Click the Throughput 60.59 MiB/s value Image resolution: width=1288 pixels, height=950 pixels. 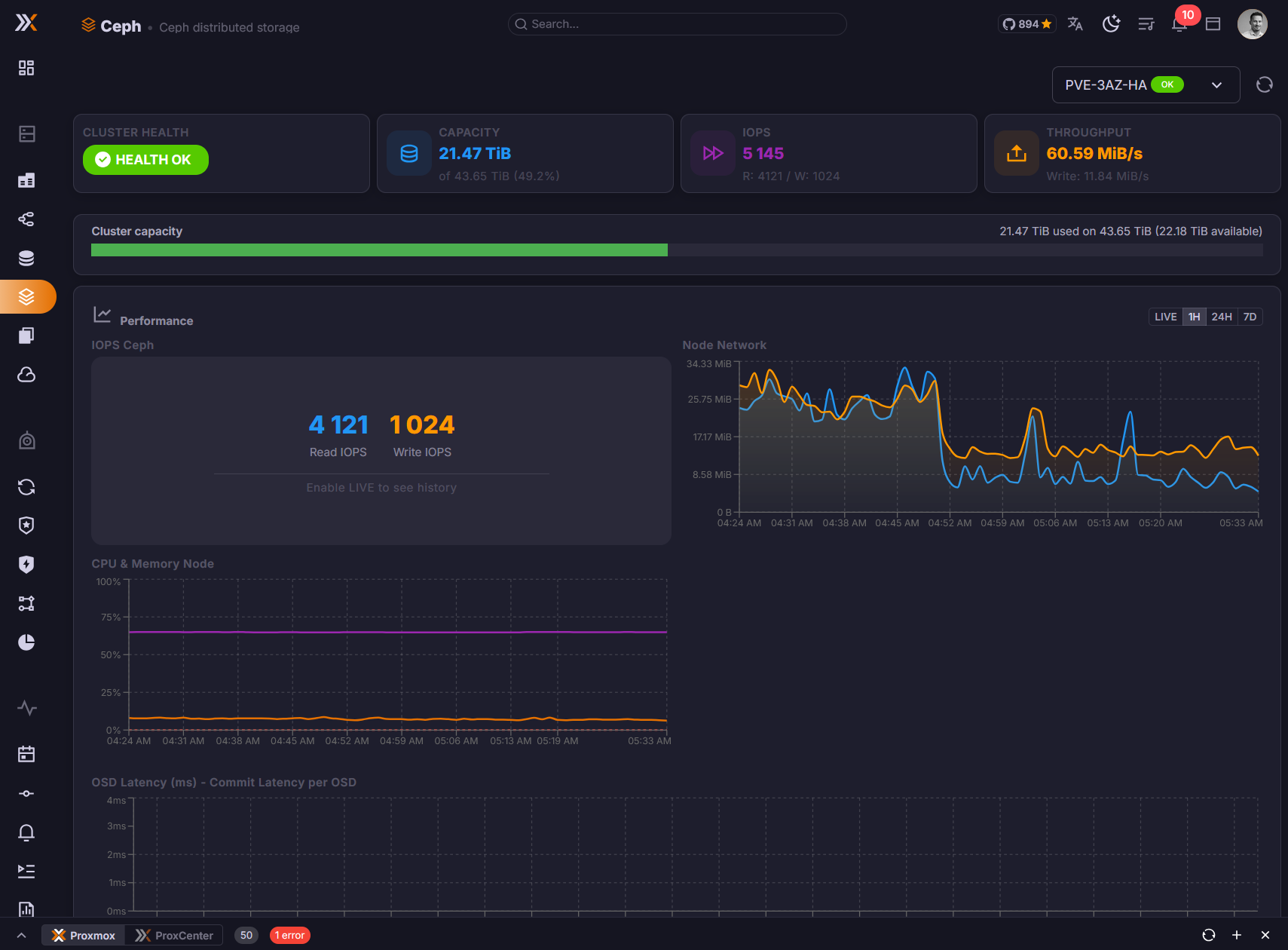1094,154
